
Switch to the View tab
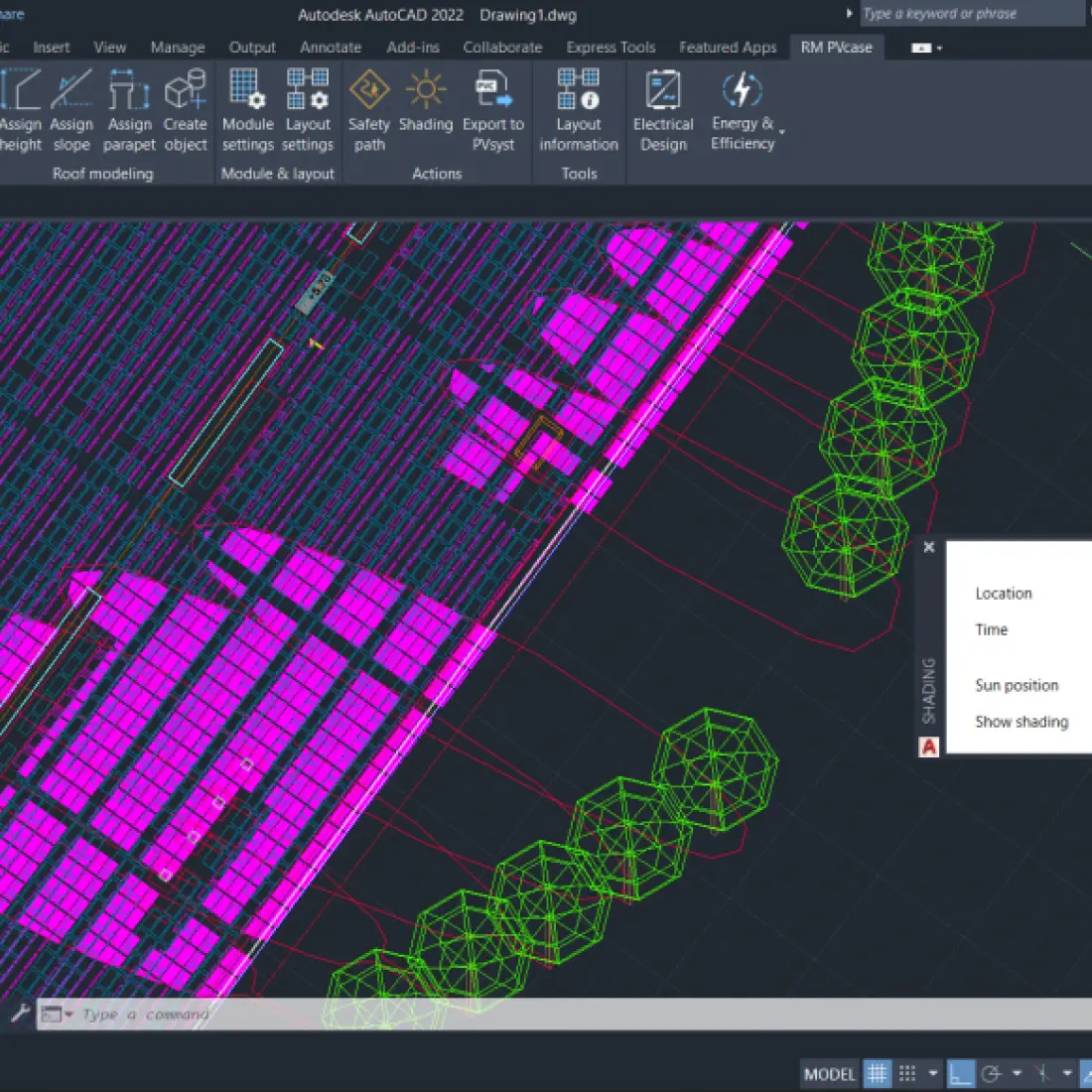coord(110,48)
